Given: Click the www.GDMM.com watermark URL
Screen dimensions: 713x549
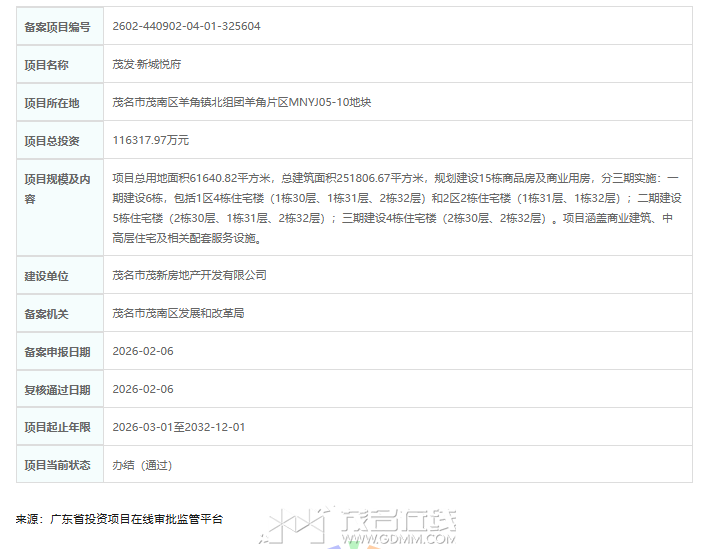Looking at the screenshot, I should [x=398, y=540].
